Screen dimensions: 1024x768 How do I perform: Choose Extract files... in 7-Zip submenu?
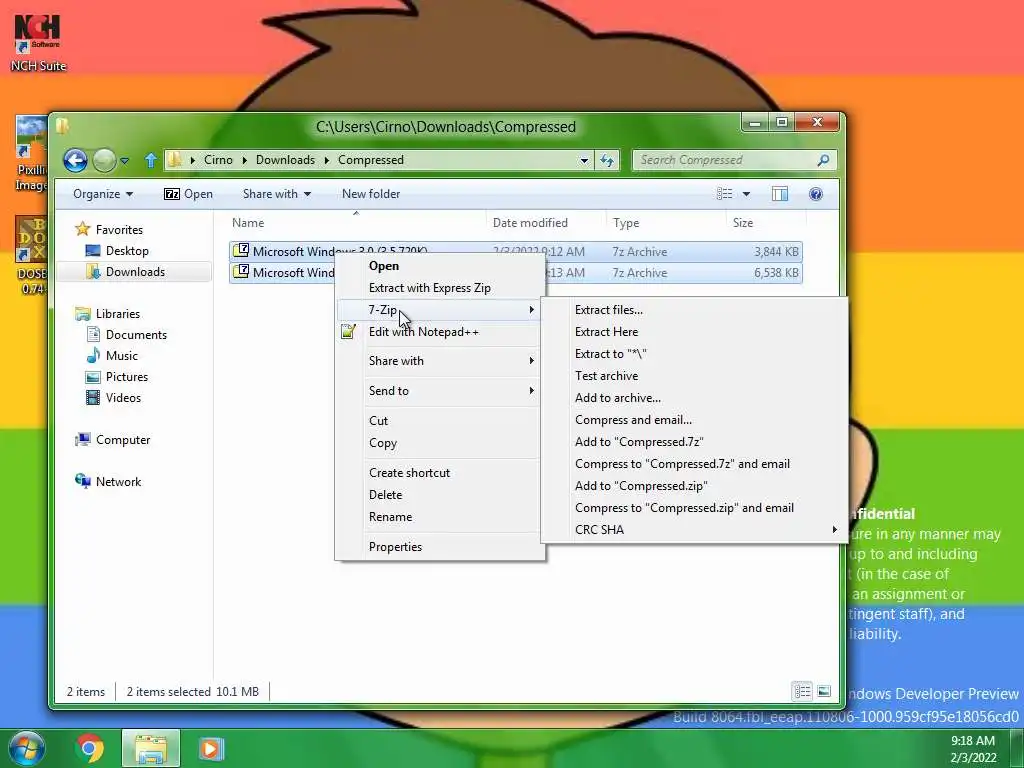point(694,310)
